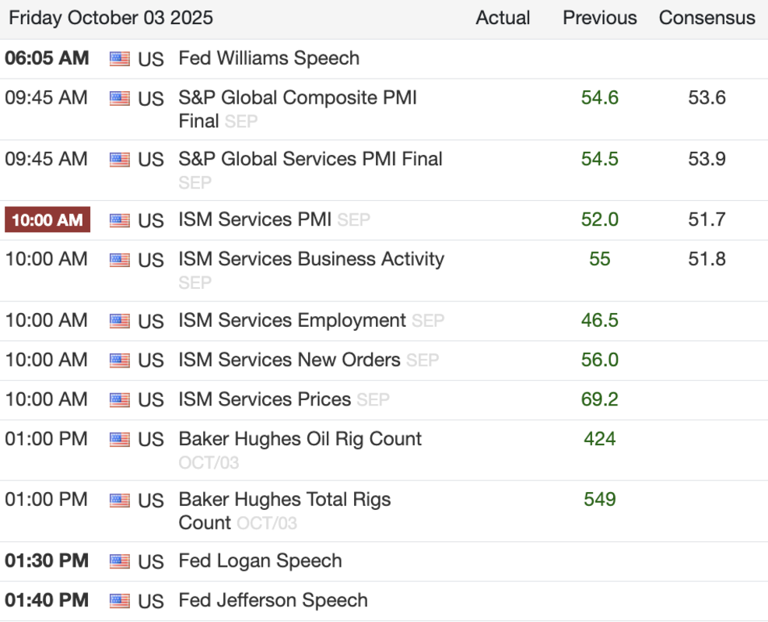Screen dimensions: 768x622
Task: Click the consensus value 51.7 for ISM Services PMI
Action: (x=707, y=219)
